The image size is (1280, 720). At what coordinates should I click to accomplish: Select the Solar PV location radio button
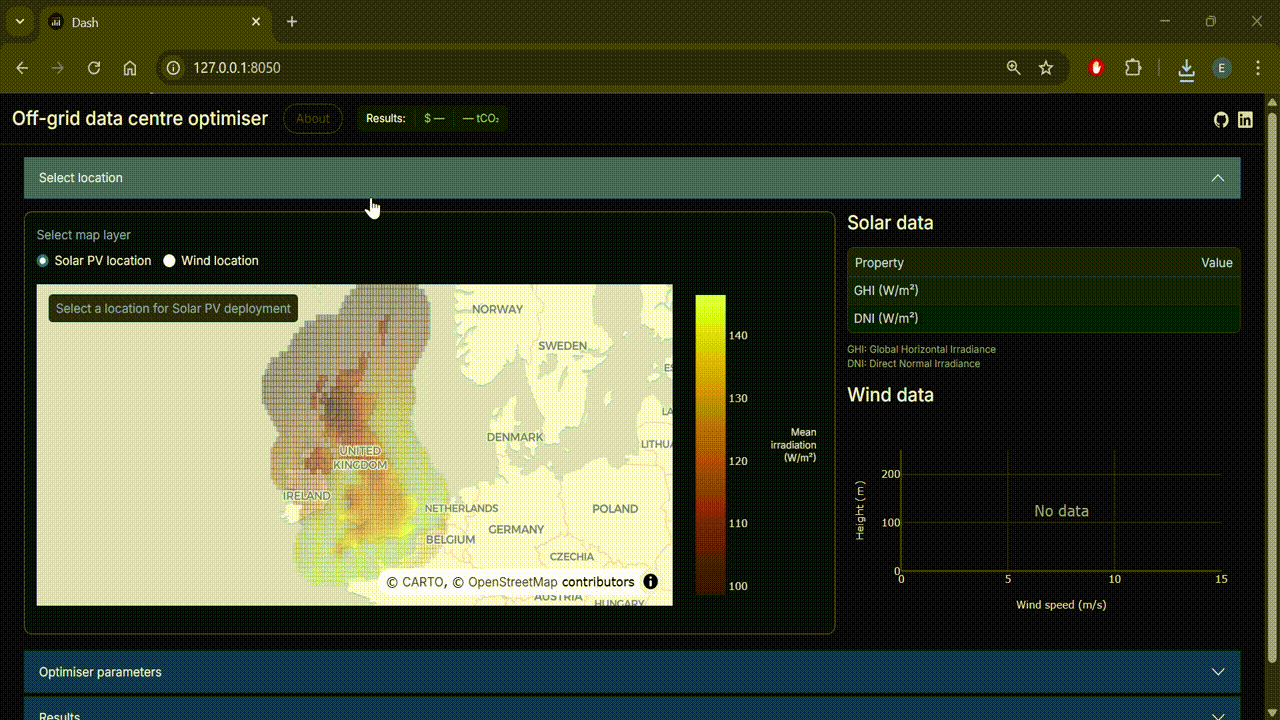click(x=43, y=261)
